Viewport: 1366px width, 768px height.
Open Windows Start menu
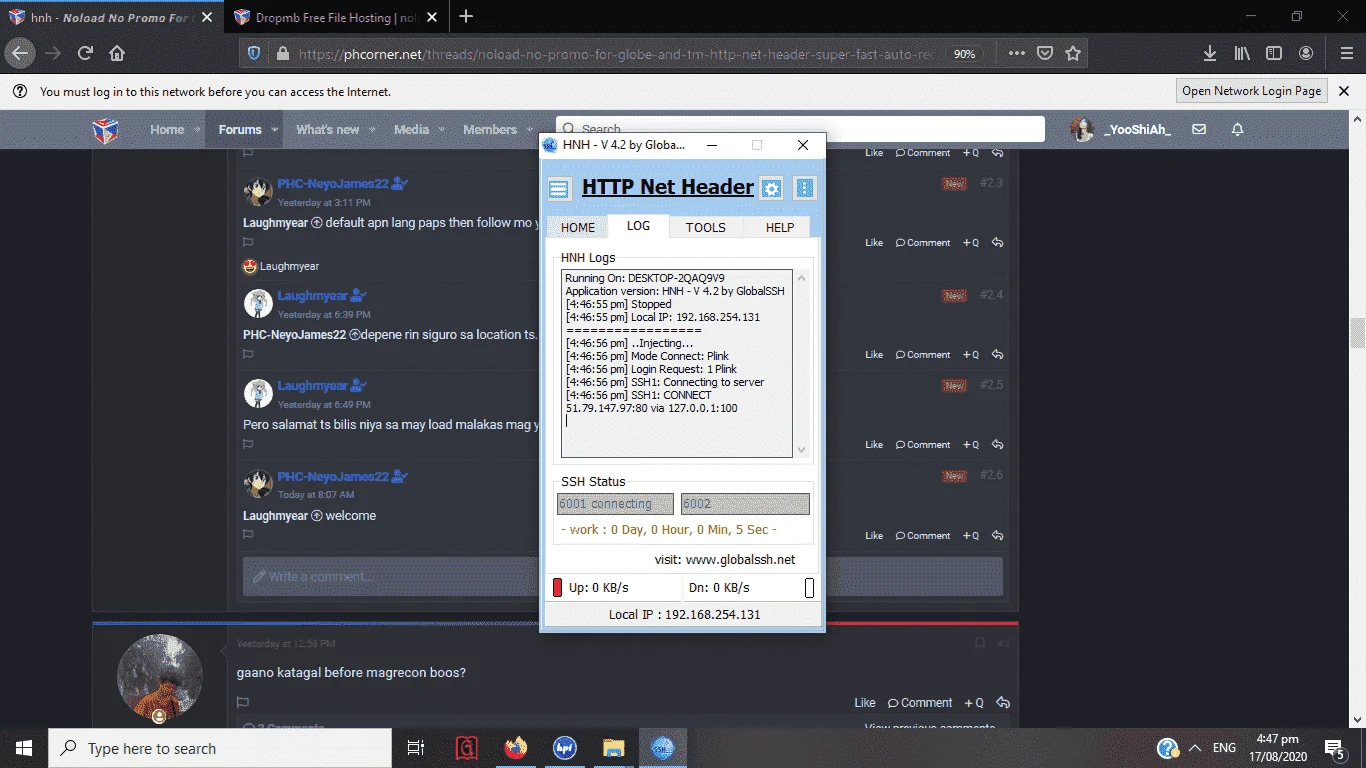coord(23,748)
